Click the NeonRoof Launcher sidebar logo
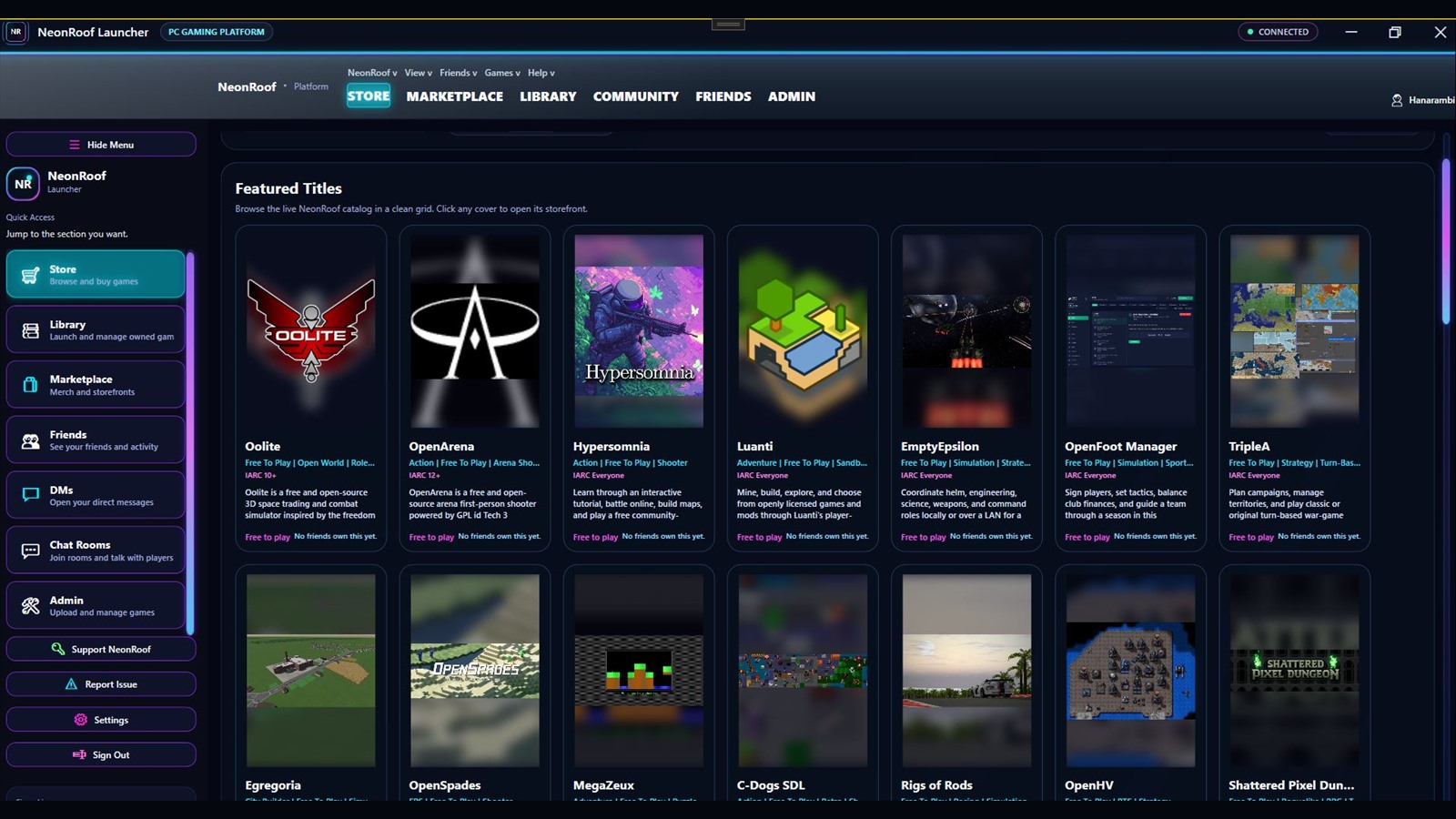This screenshot has width=1456, height=819. (x=23, y=183)
